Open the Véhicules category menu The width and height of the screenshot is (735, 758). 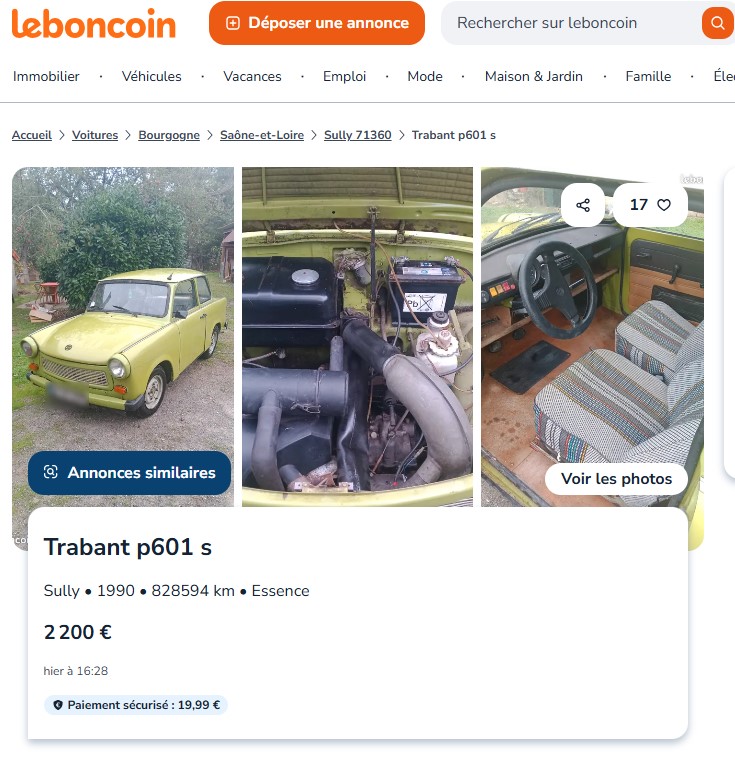[151, 76]
